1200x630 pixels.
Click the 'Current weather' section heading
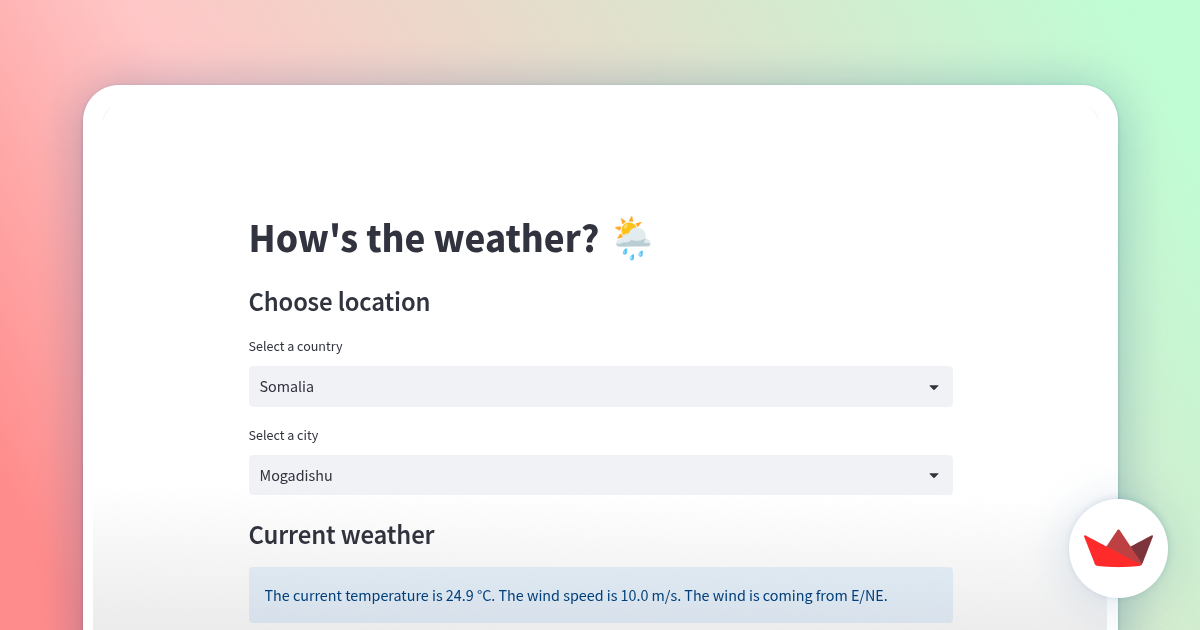(341, 535)
